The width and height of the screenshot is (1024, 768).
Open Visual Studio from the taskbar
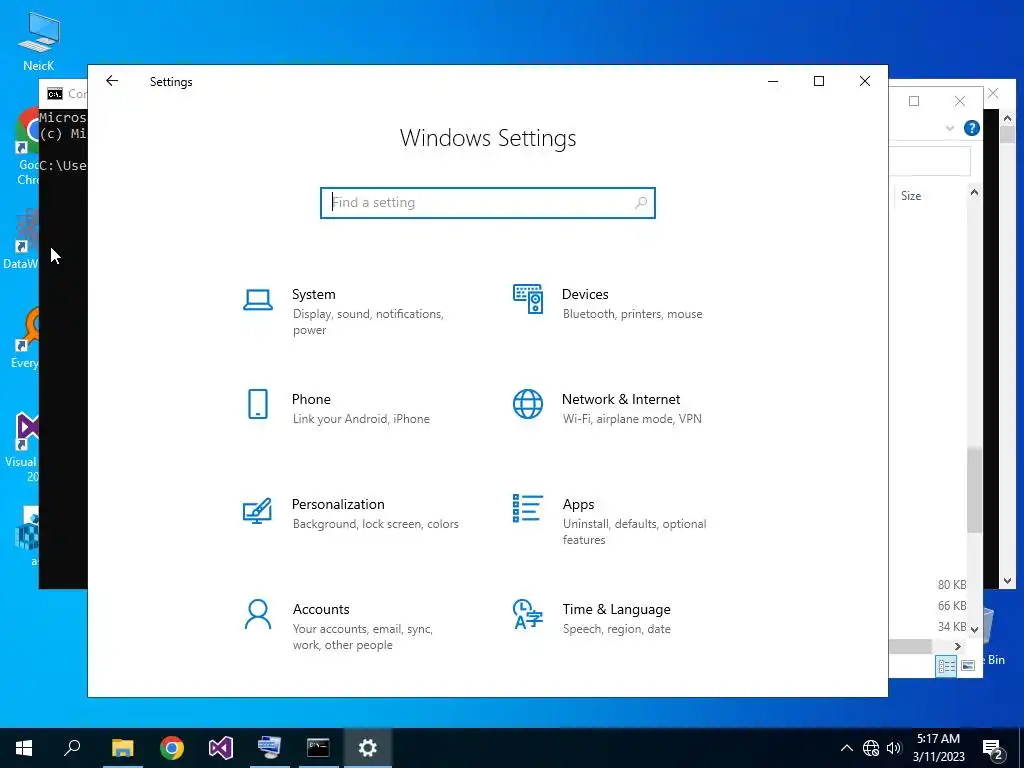[x=221, y=748]
